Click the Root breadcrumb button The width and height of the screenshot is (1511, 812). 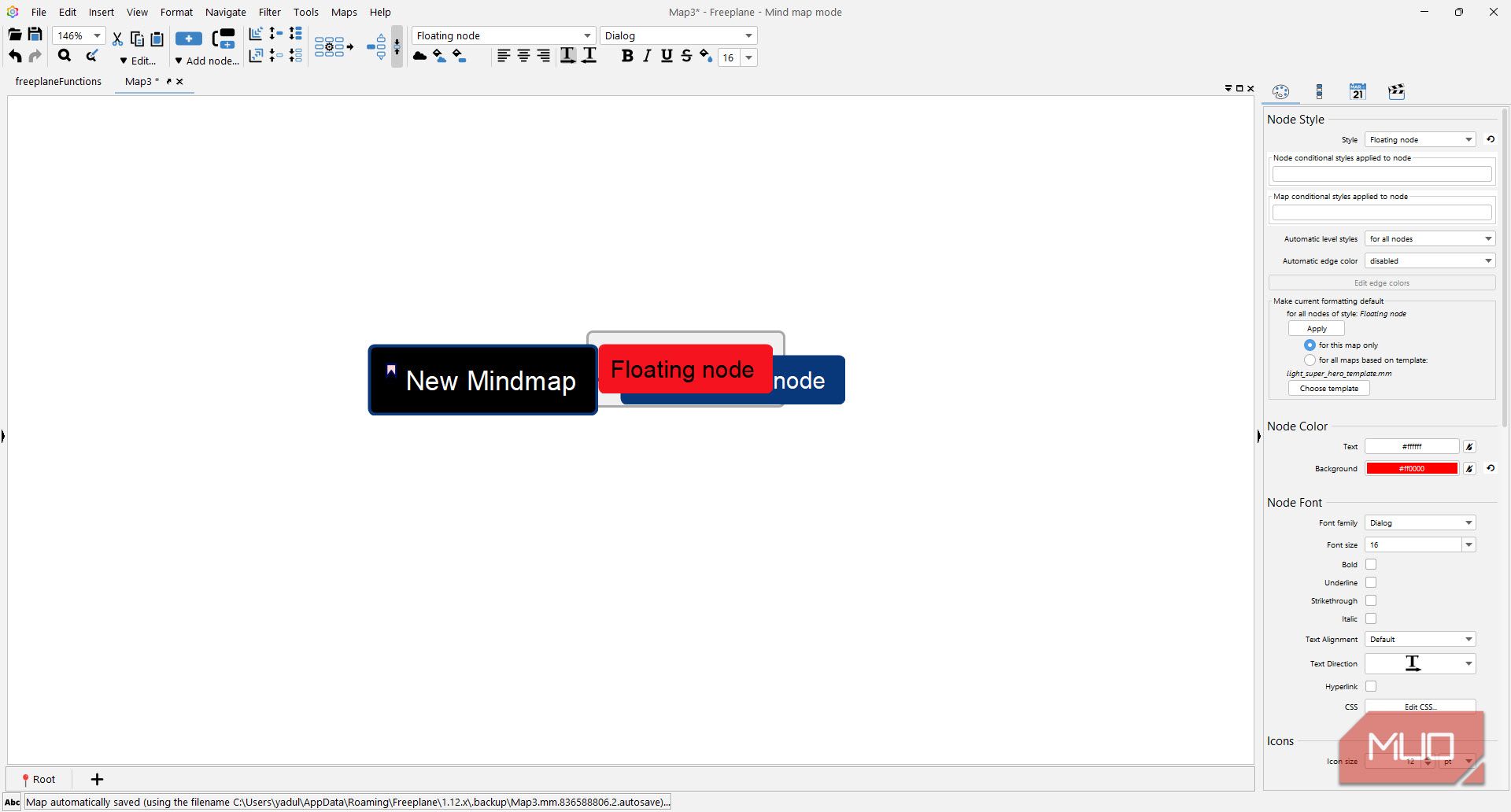[x=39, y=779]
